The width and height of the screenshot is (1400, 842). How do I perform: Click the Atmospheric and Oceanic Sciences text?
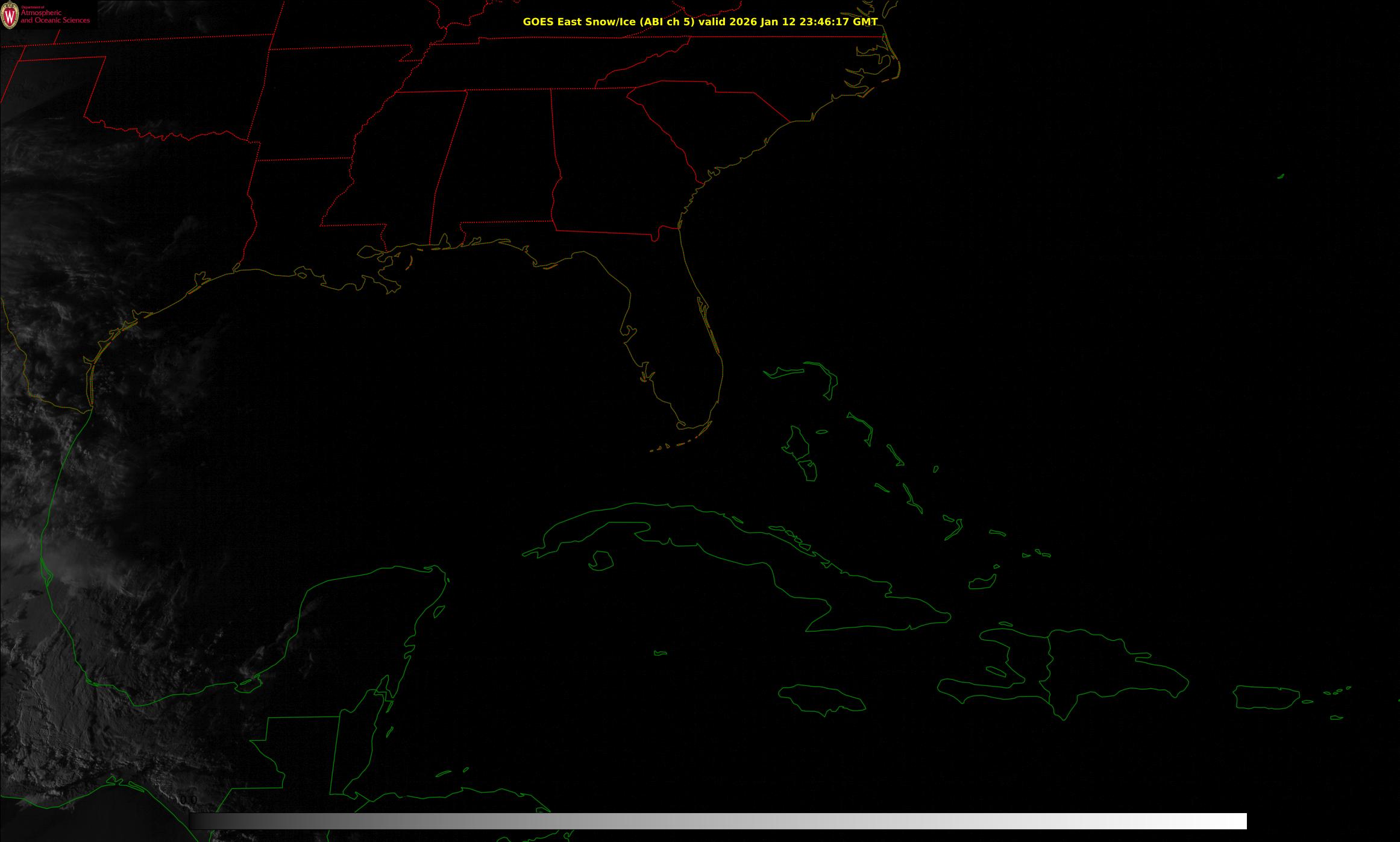[55, 16]
